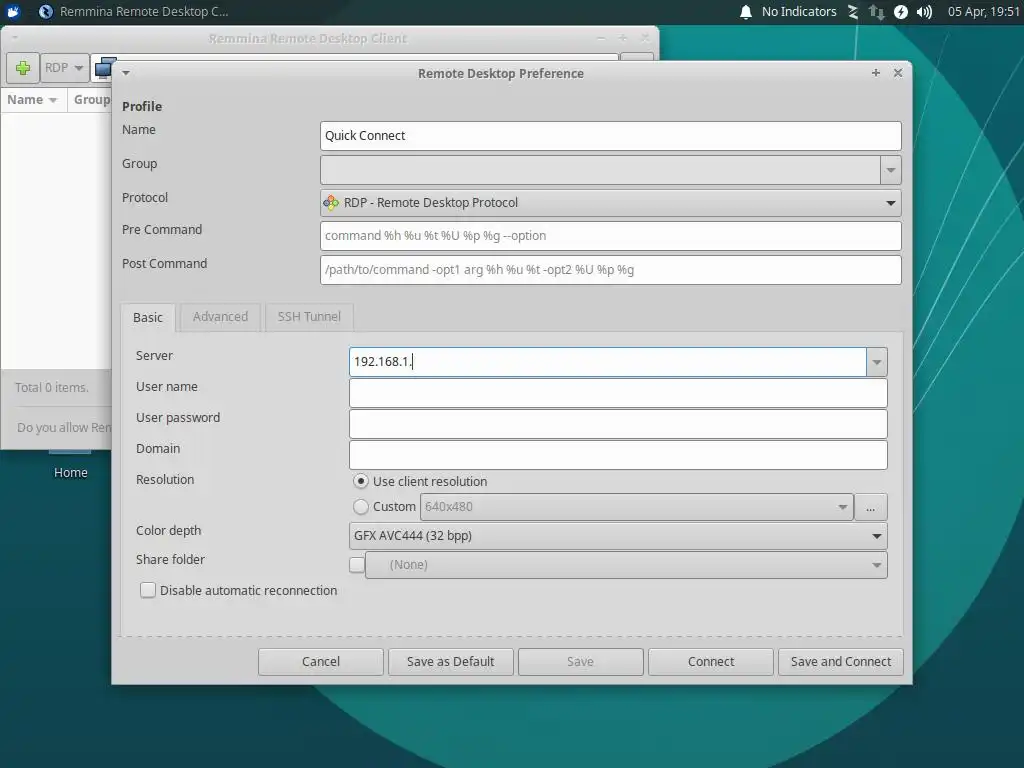The height and width of the screenshot is (768, 1024).
Task: Click the volume speaker icon
Action: click(x=924, y=12)
